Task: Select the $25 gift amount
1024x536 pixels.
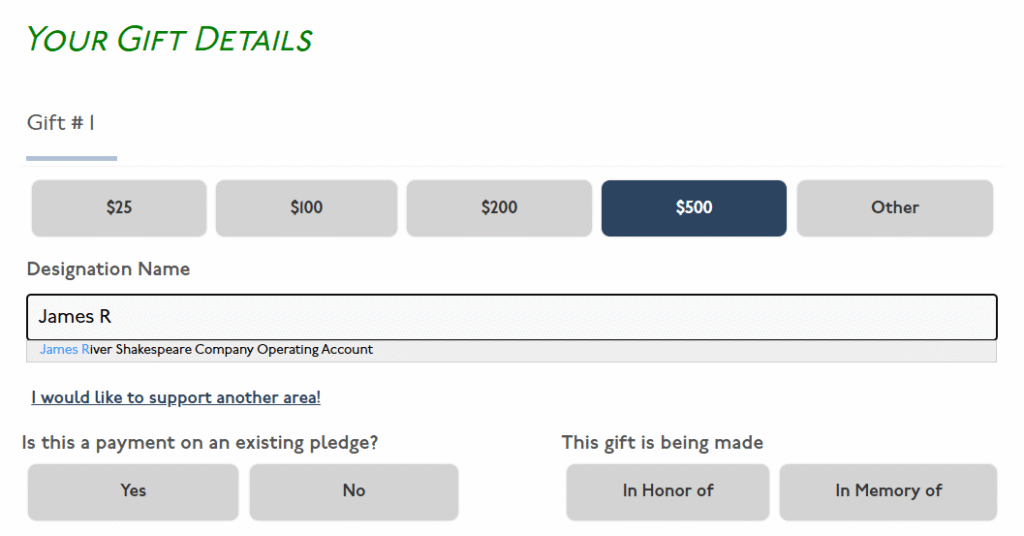Action: click(119, 208)
